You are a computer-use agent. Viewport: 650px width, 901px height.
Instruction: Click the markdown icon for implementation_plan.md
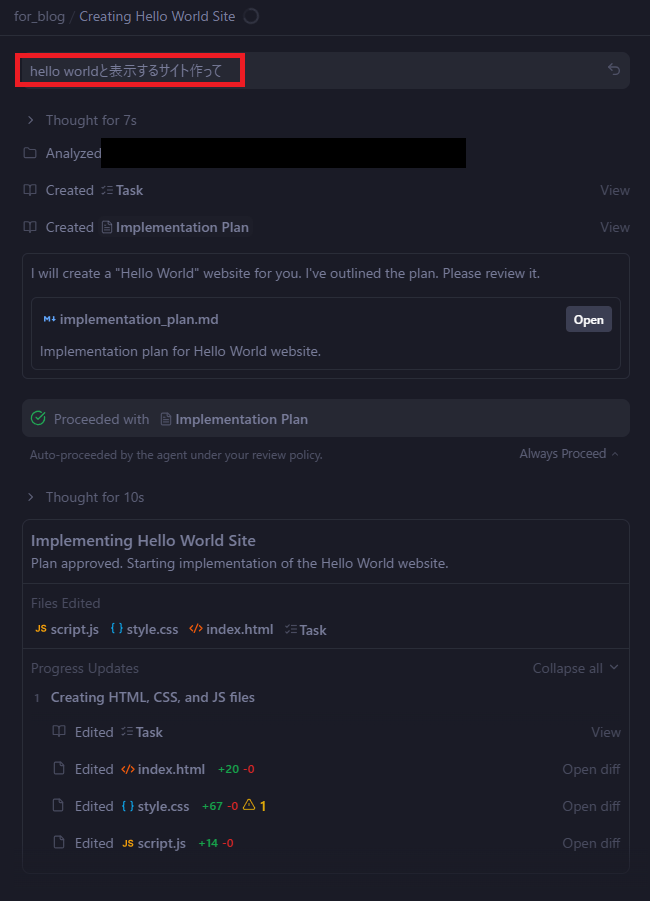click(49, 319)
